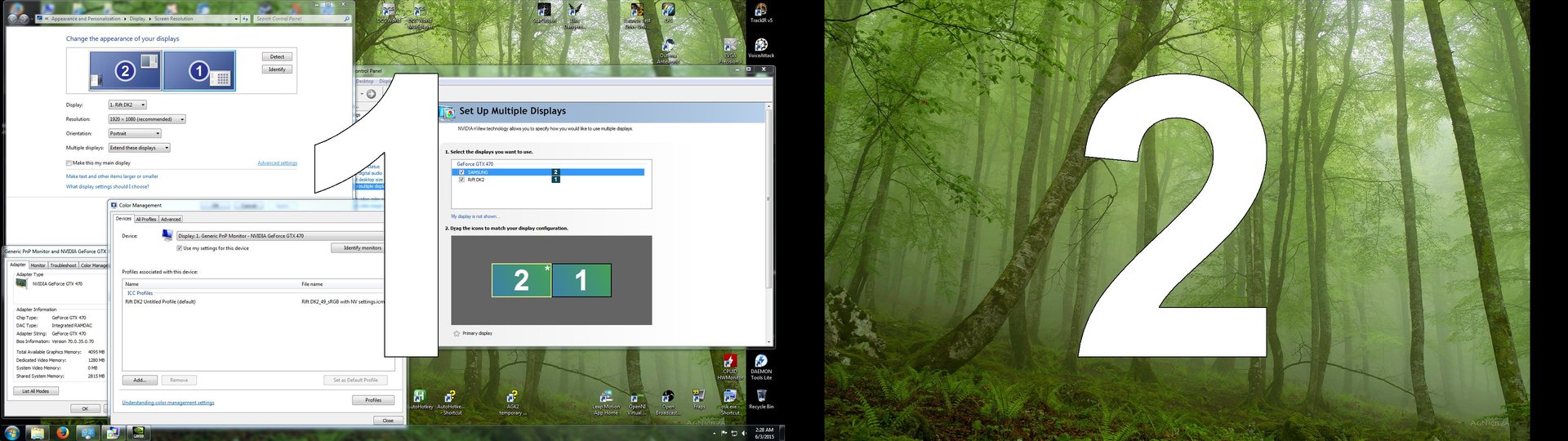Launch the Fraps desktop shortcut
Screen dimensions: 1568x441
(x=699, y=399)
